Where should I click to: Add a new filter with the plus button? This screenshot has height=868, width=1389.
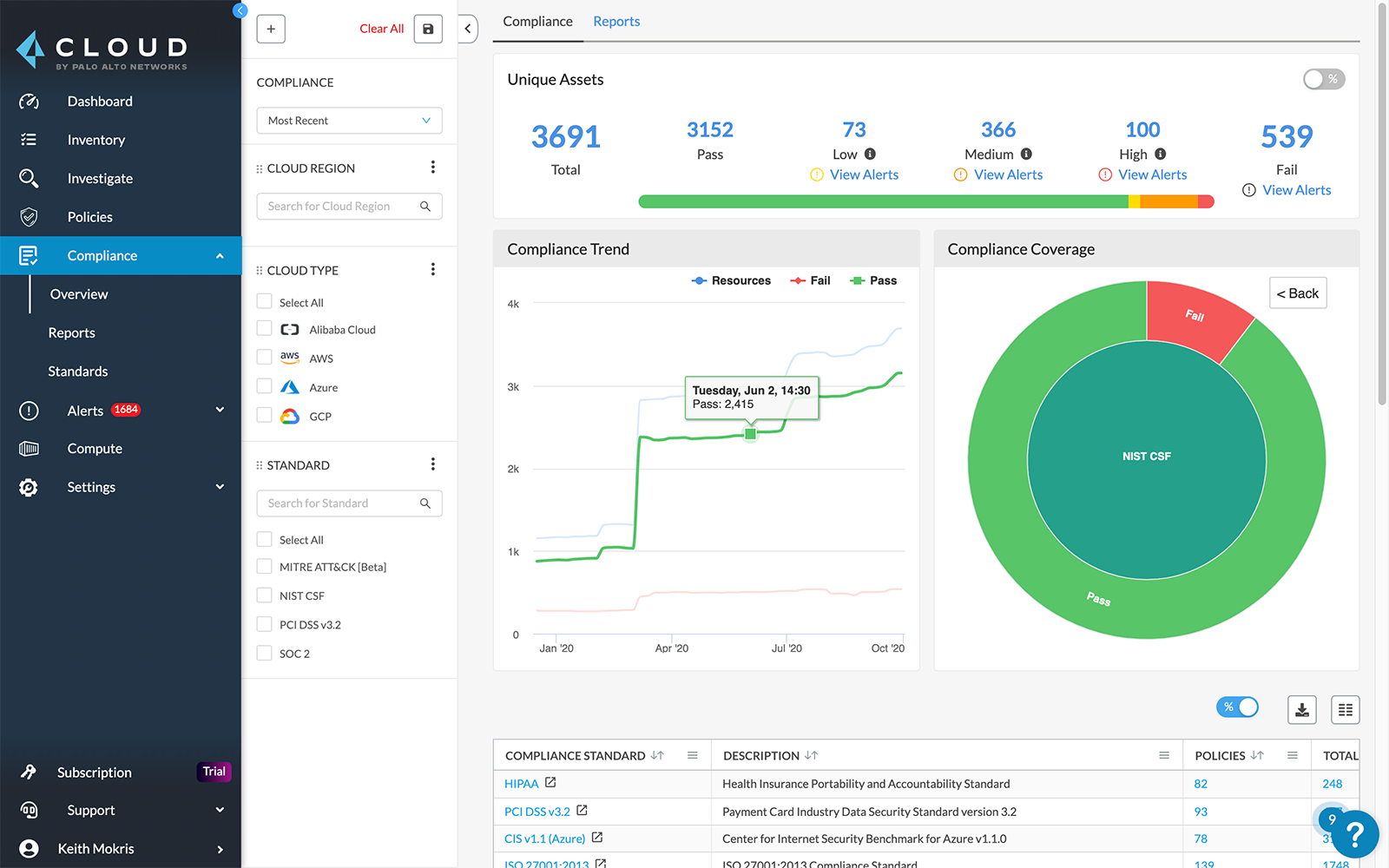coord(270,29)
